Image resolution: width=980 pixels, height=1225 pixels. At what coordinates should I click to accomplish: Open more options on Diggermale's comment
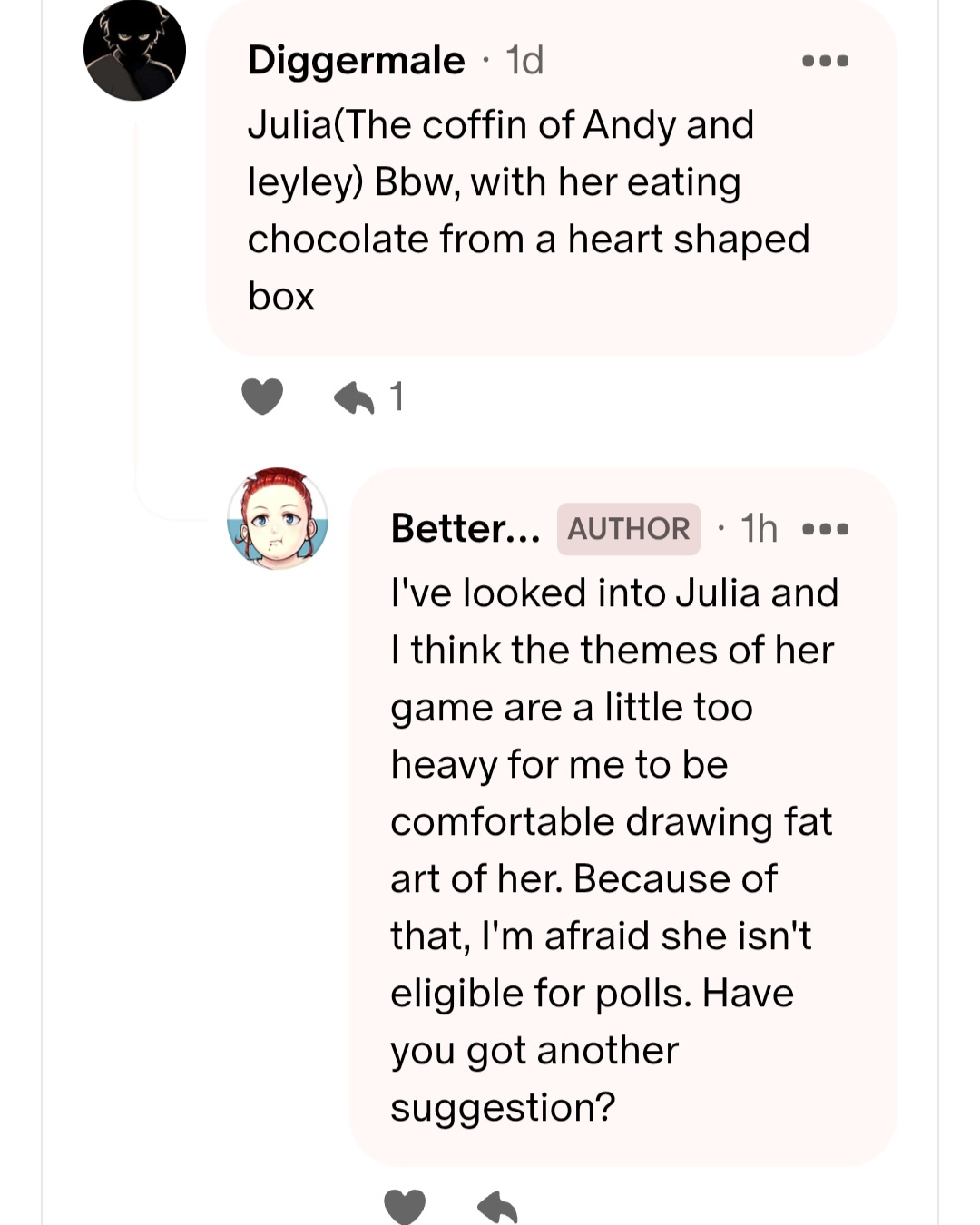[x=826, y=61]
